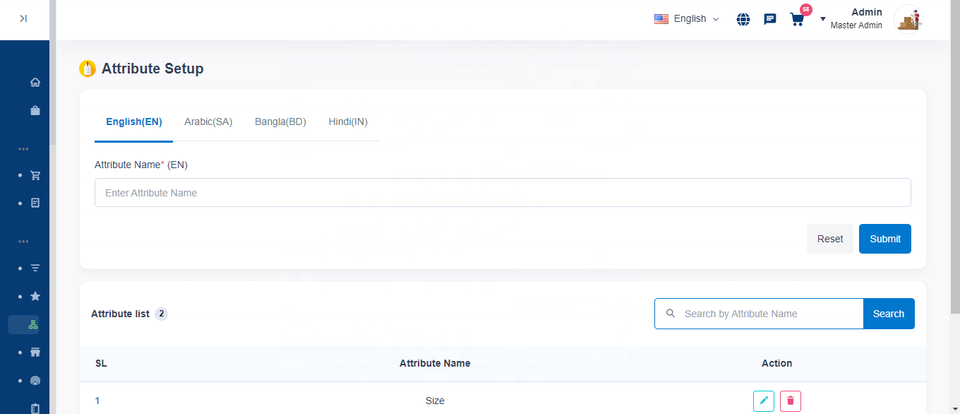Switch to the Bangla(BD) tab
The width and height of the screenshot is (960, 414).
click(x=280, y=122)
